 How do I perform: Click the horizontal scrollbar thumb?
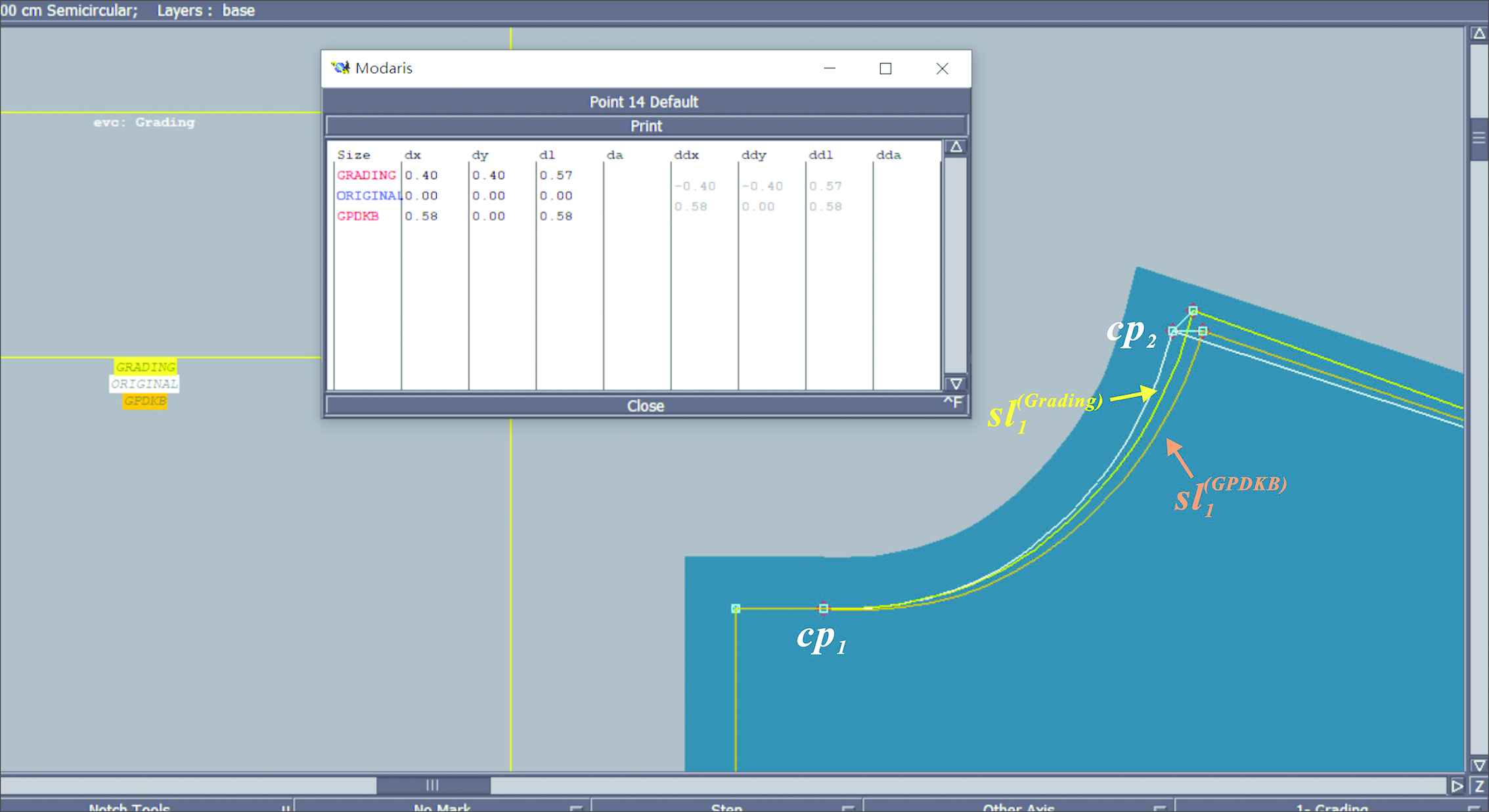(x=433, y=785)
